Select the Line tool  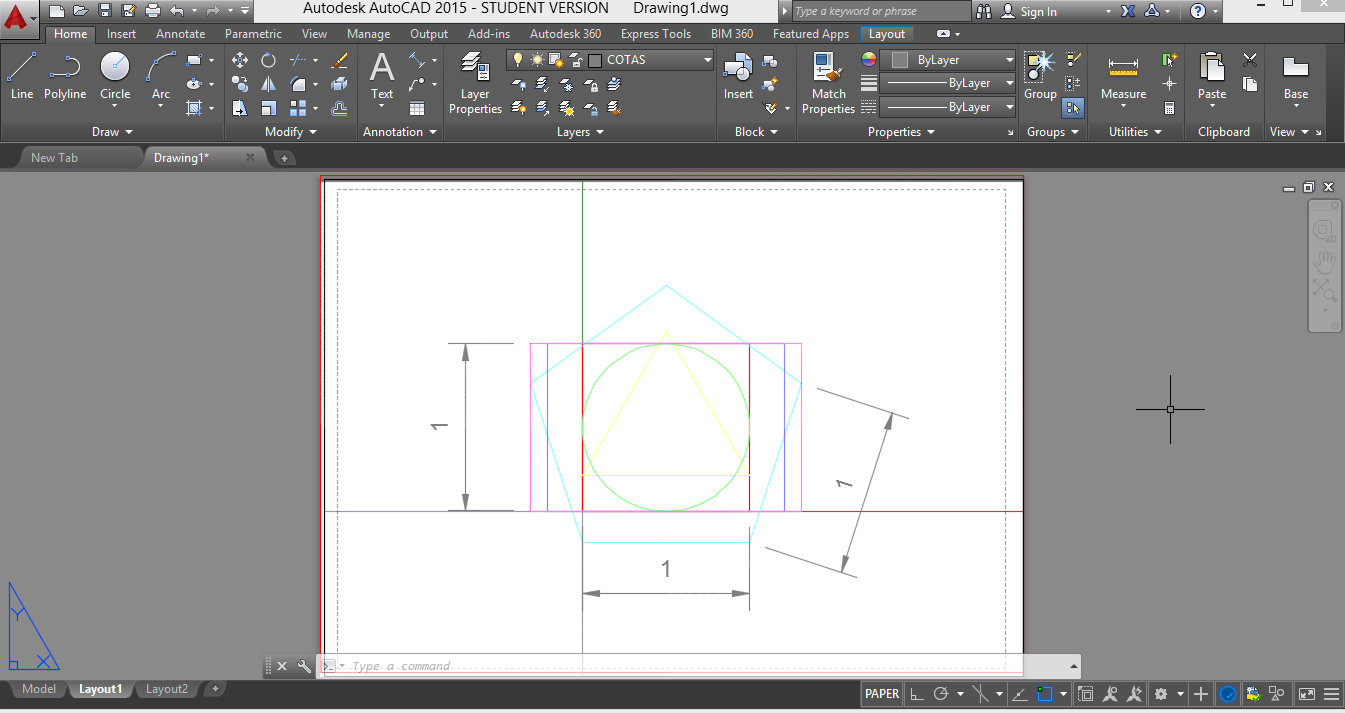coord(22,77)
